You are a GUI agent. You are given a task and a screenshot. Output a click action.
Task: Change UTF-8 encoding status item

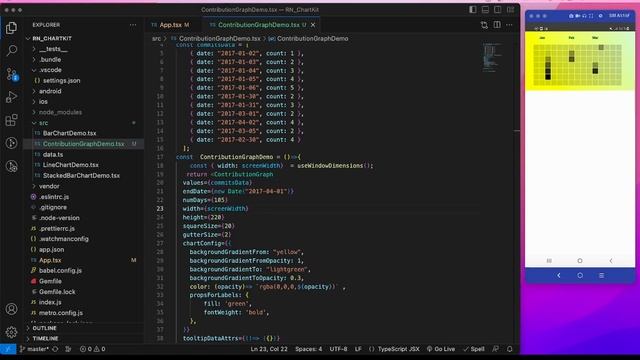(338, 349)
